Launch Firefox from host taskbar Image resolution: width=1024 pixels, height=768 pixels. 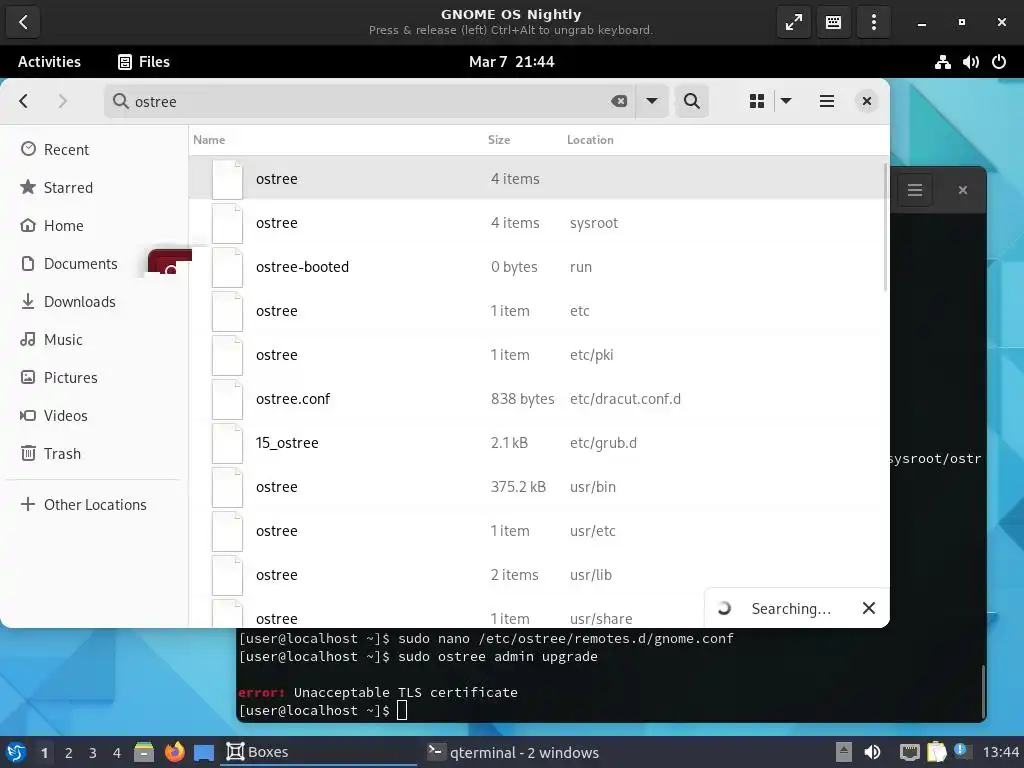[174, 752]
